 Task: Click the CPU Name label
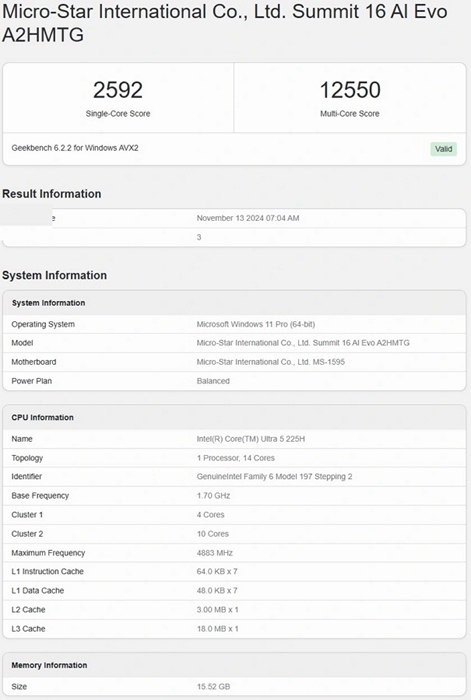pyautogui.click(x=22, y=439)
